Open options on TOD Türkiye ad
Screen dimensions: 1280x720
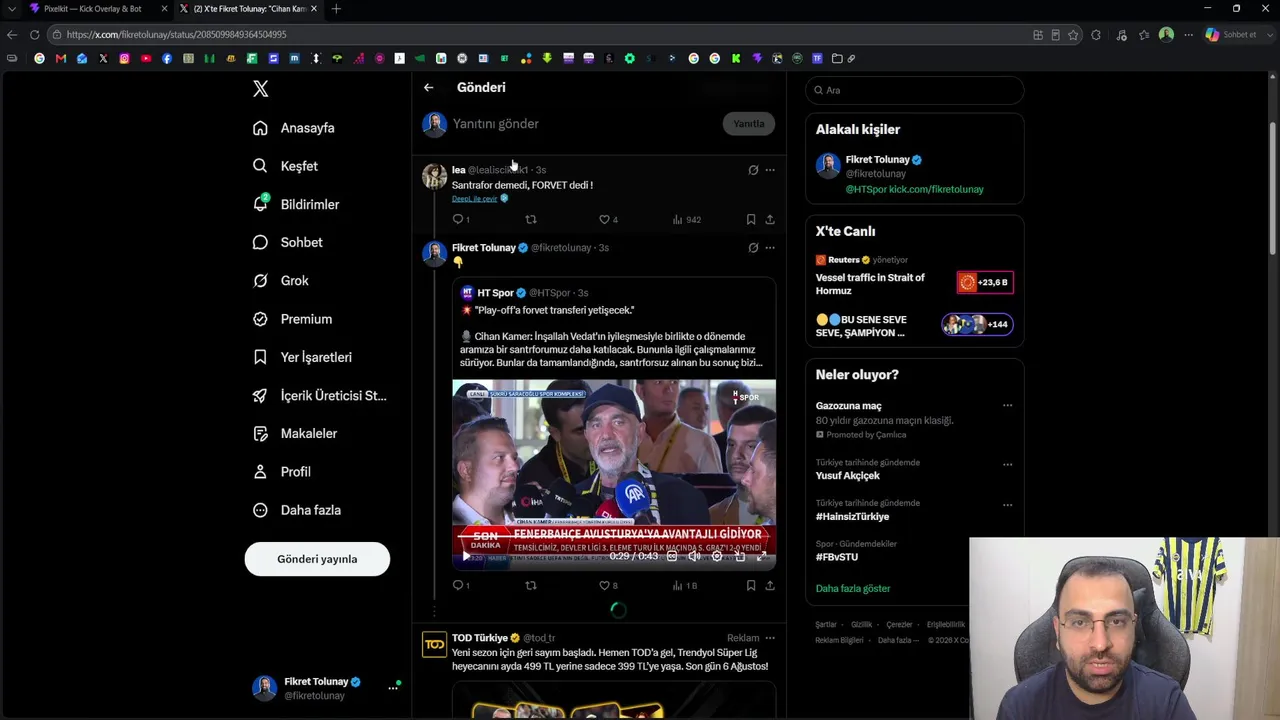pyautogui.click(x=770, y=638)
